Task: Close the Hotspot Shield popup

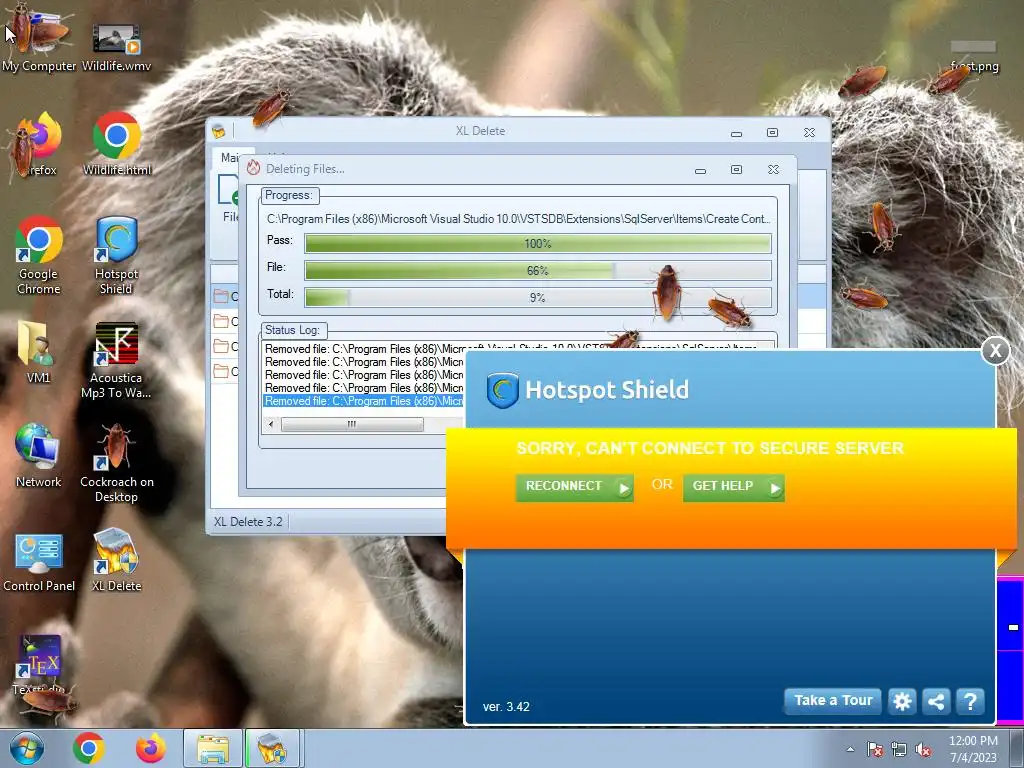Action: [995, 351]
